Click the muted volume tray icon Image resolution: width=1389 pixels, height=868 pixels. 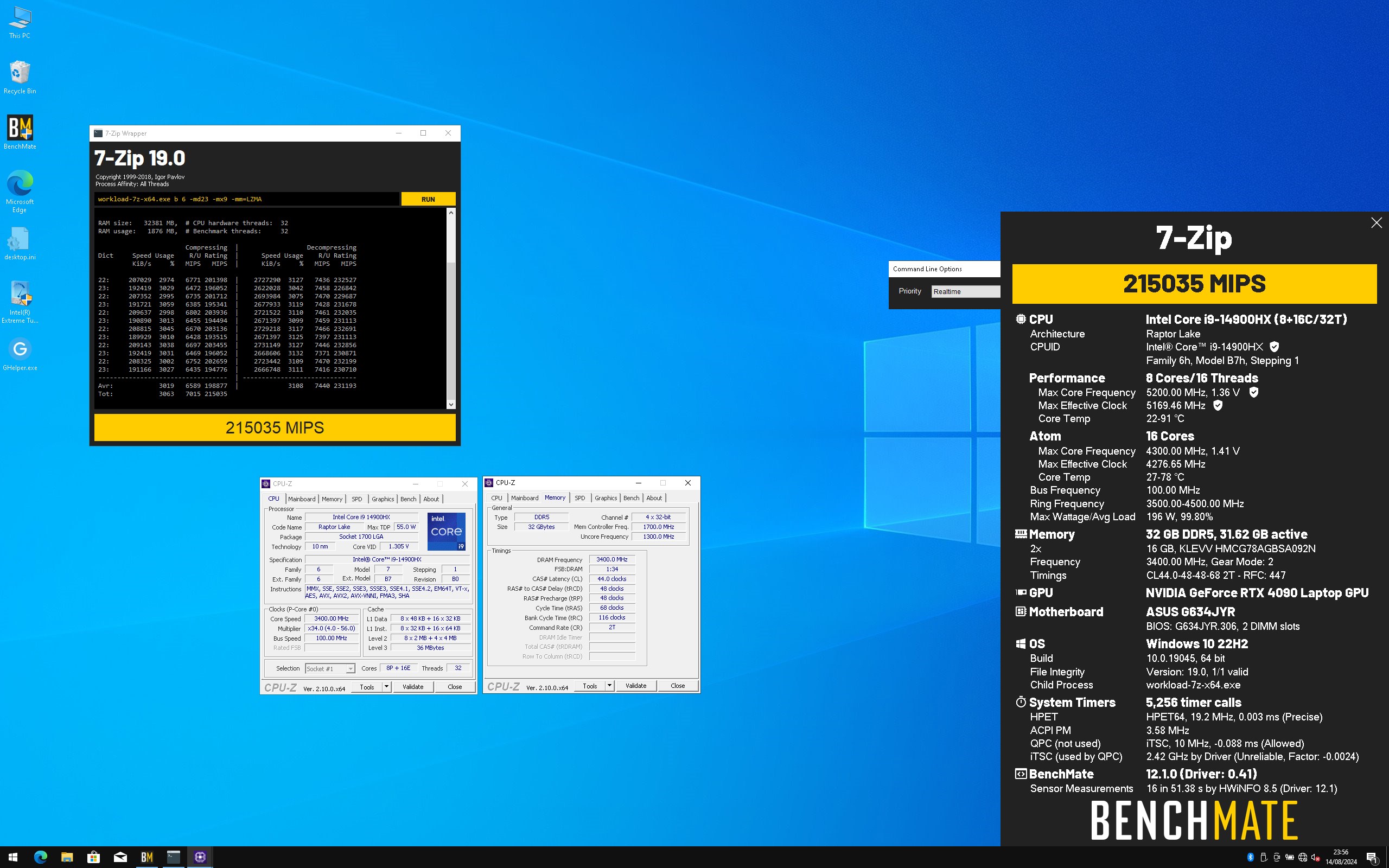(1316, 857)
